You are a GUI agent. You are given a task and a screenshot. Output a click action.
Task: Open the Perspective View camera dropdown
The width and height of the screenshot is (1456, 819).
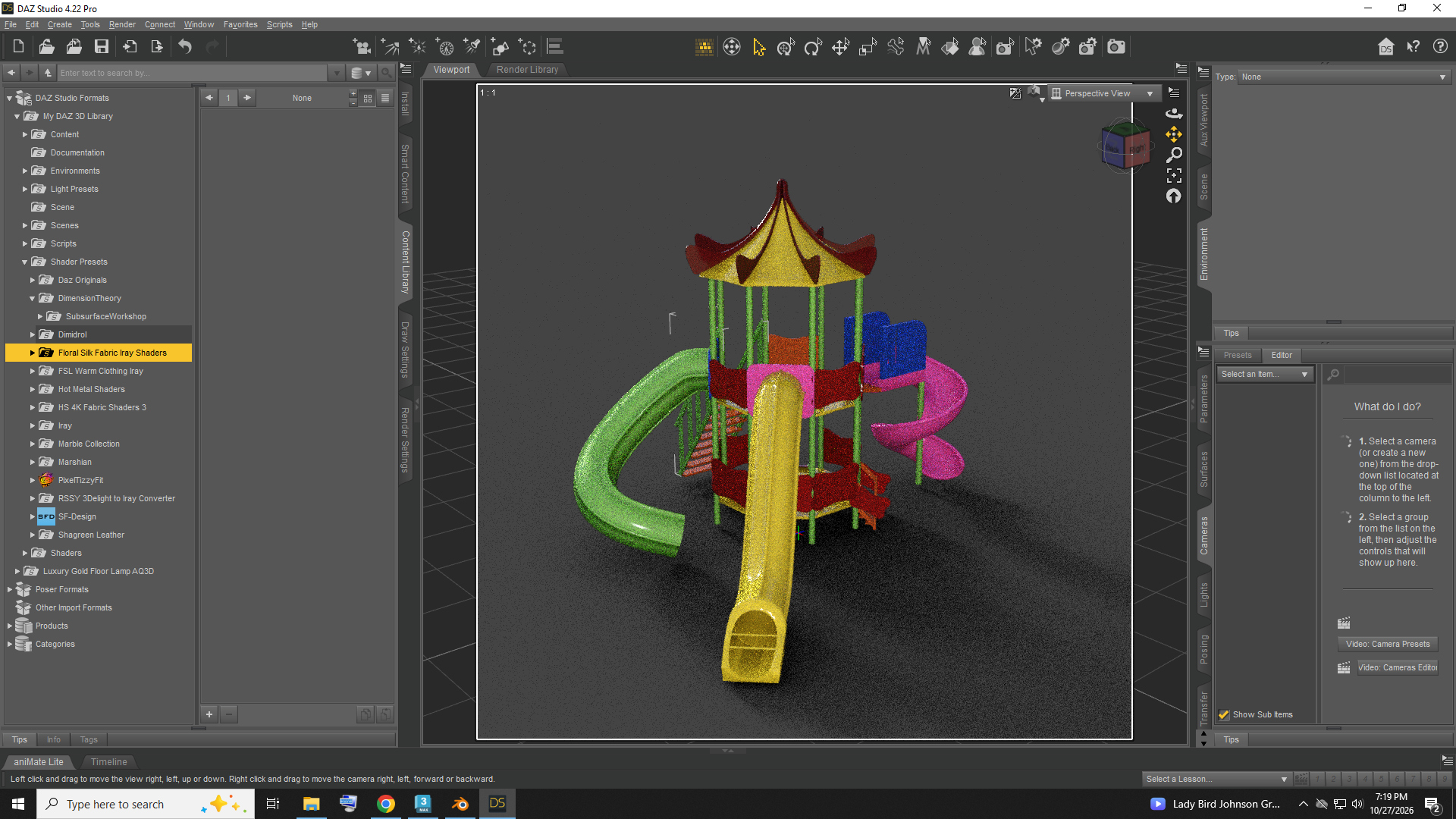(x=1103, y=93)
